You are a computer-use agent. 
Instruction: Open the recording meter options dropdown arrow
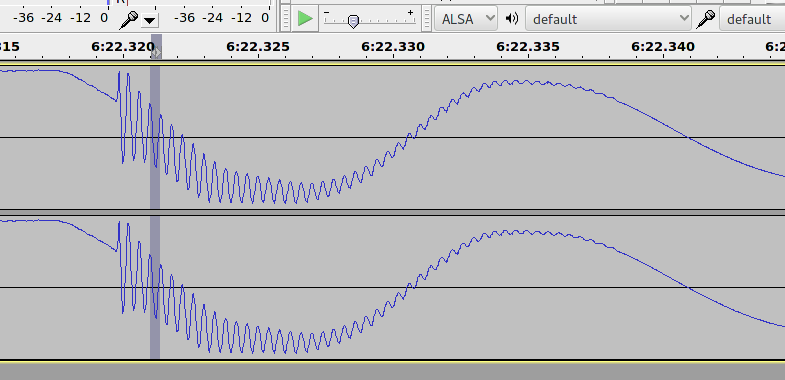tap(150, 21)
